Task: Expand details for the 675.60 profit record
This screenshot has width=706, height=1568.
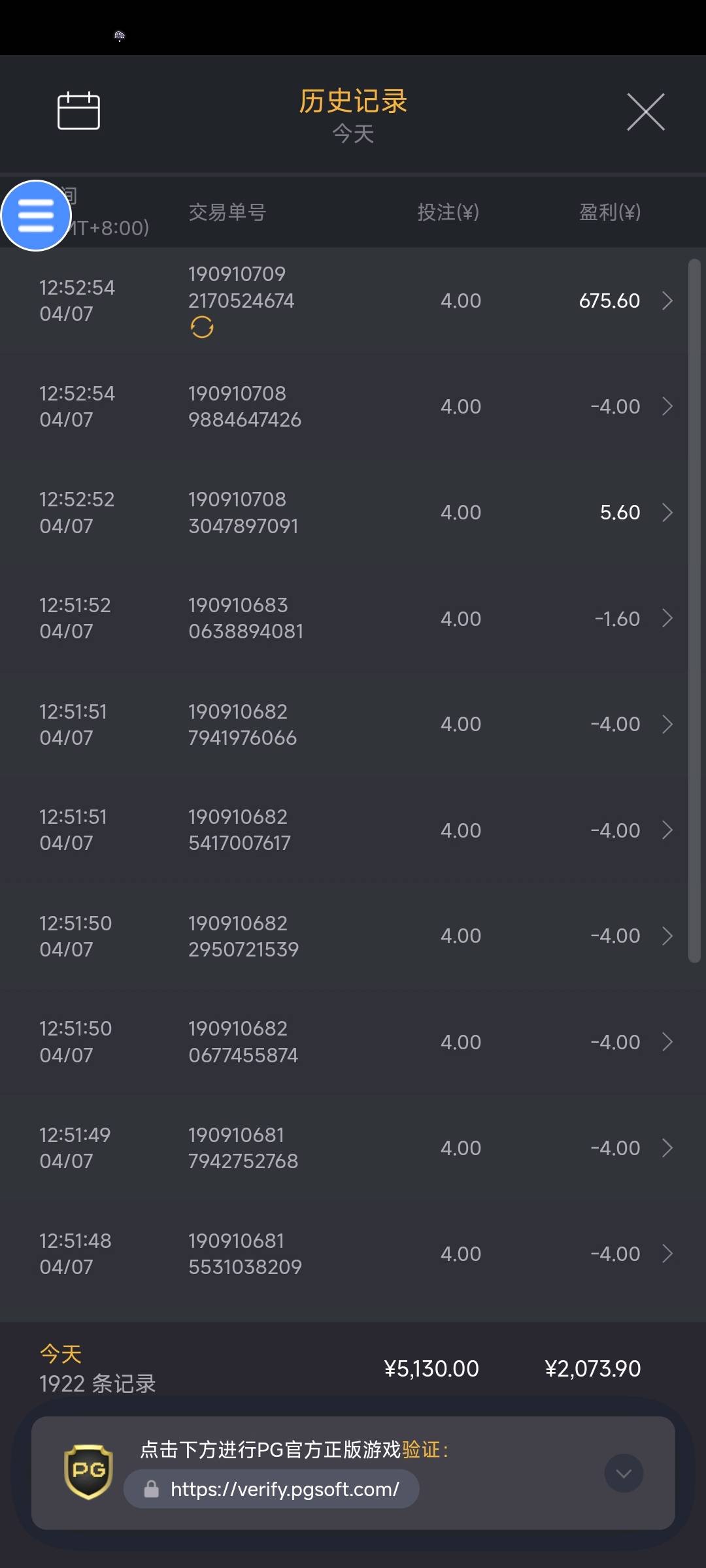Action: tap(667, 301)
